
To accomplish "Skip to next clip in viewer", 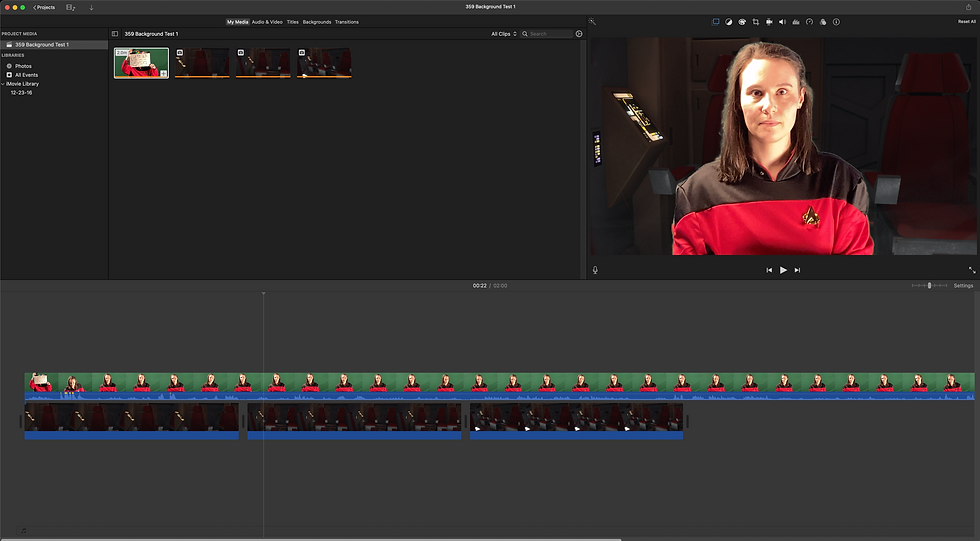I will pos(797,270).
